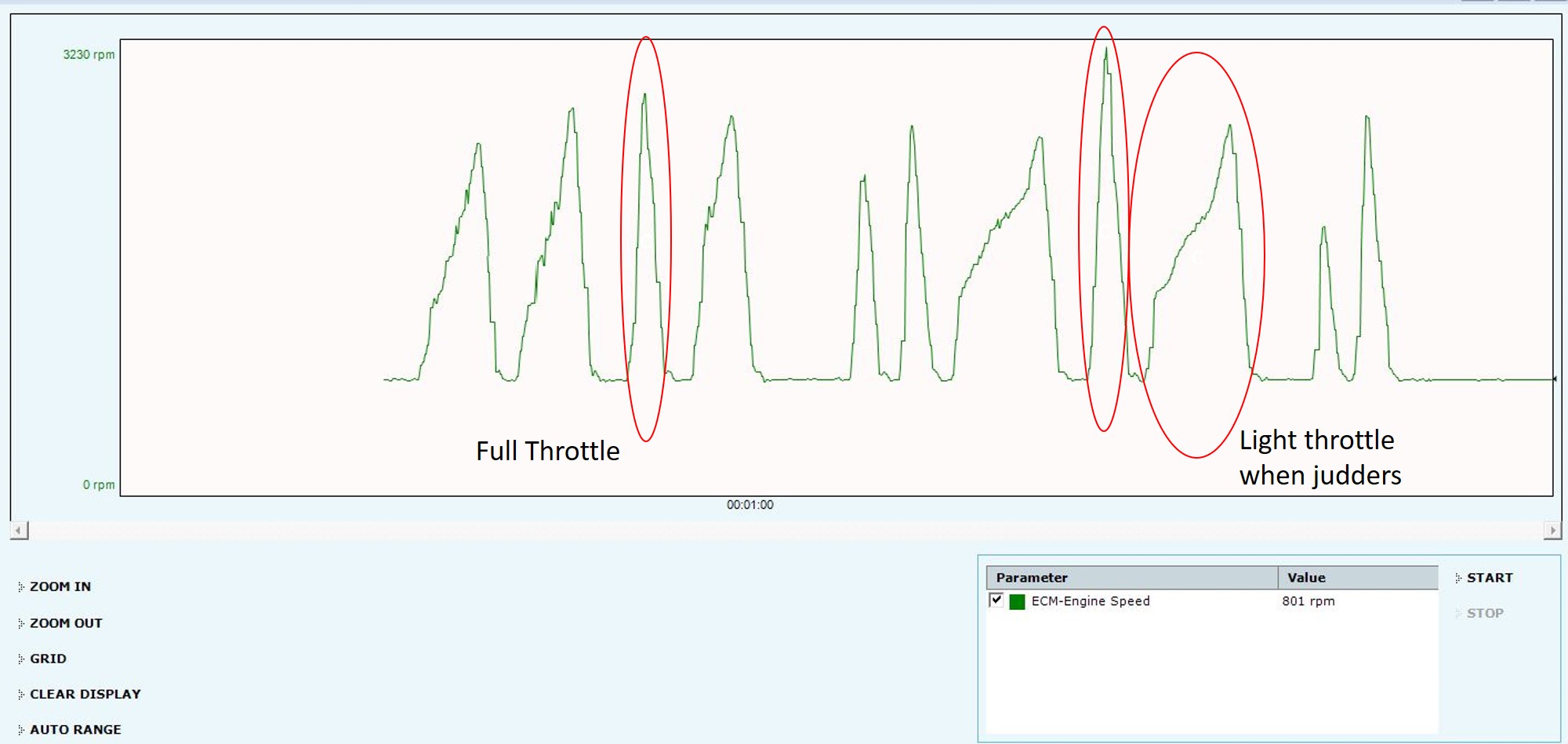This screenshot has width=1568, height=744.
Task: Click the 801 rpm value cell
Action: coord(1308,601)
